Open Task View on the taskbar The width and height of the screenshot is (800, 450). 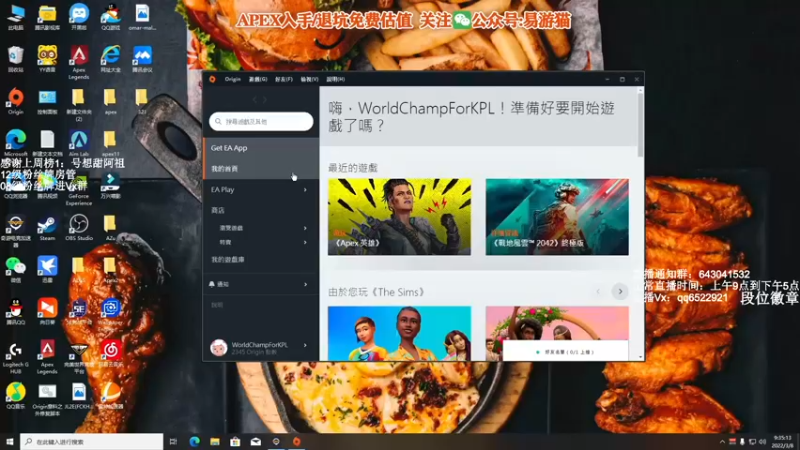pos(173,442)
